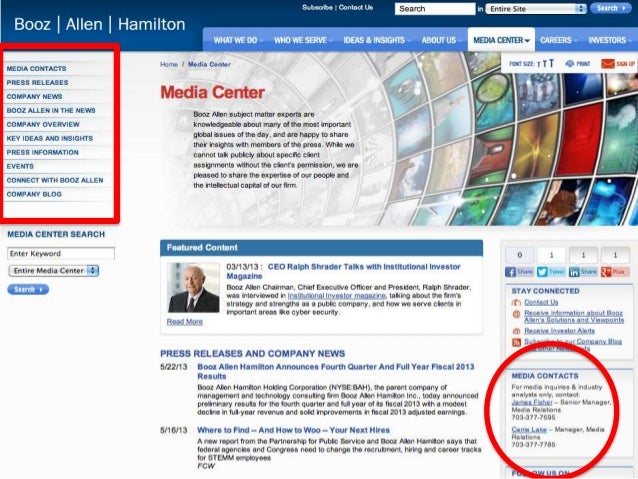
Task: Click the header Search text field
Action: pyautogui.click(x=435, y=9)
